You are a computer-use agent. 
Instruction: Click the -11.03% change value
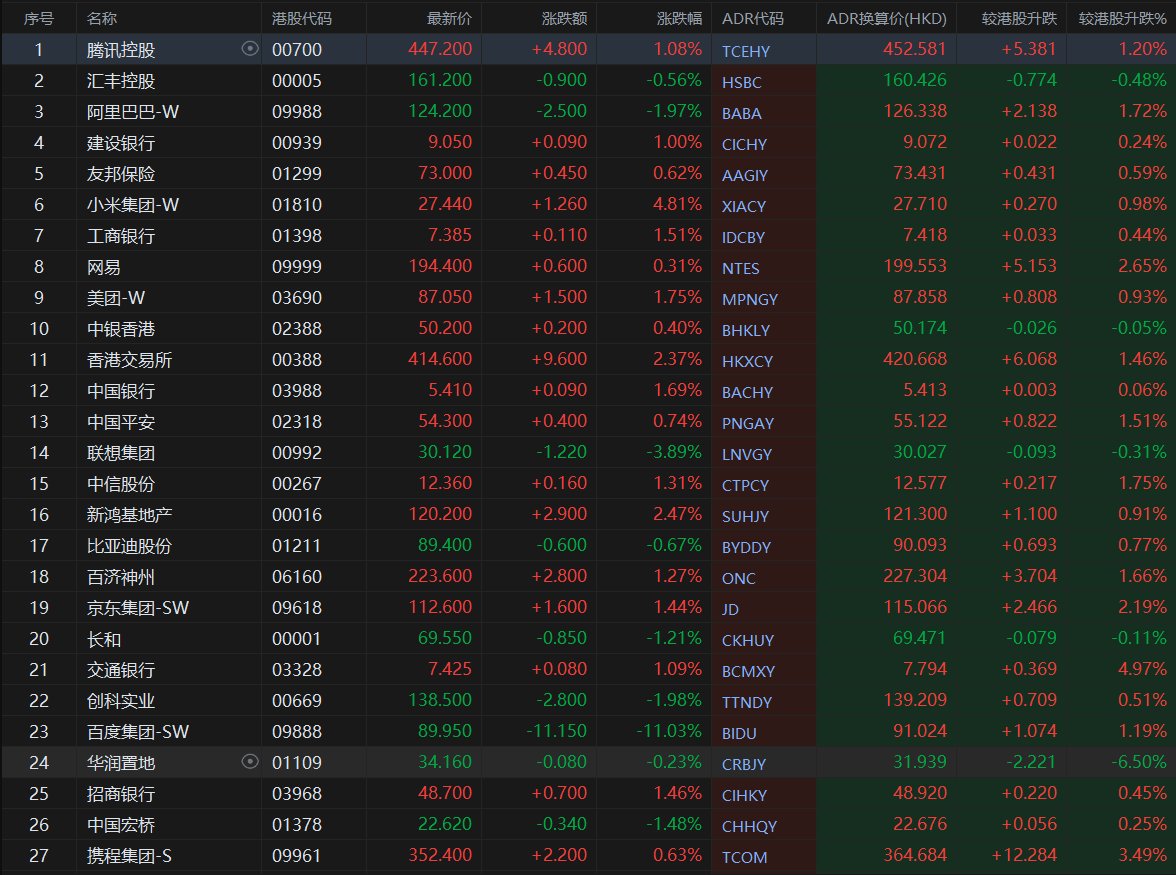[669, 731]
